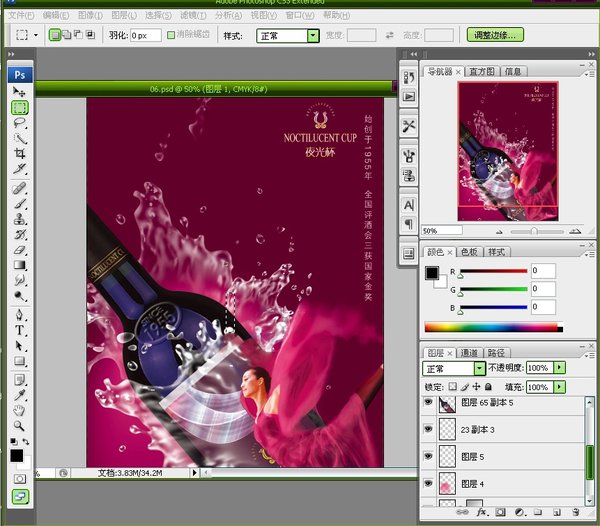Select the Notes tool

[19, 380]
